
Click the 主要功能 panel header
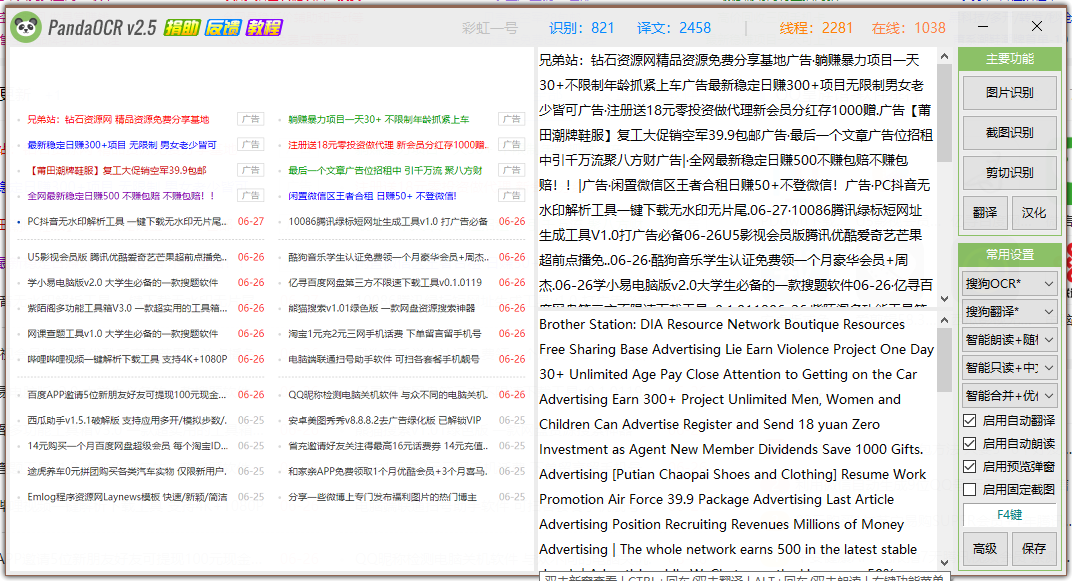click(1010, 59)
